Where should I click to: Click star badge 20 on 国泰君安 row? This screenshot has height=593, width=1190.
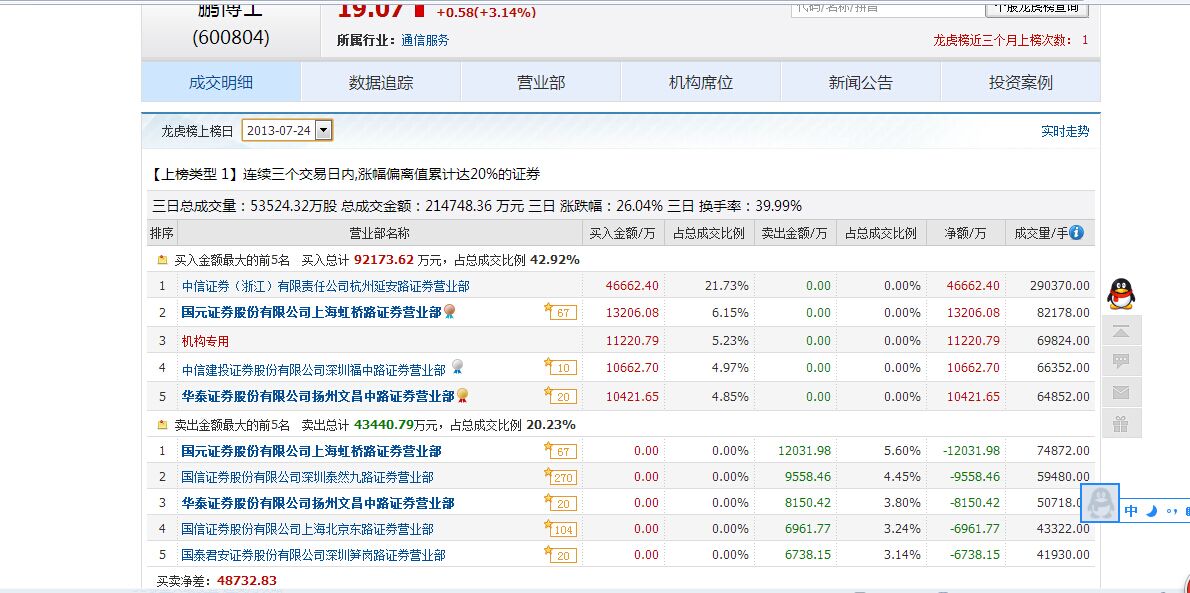560,555
